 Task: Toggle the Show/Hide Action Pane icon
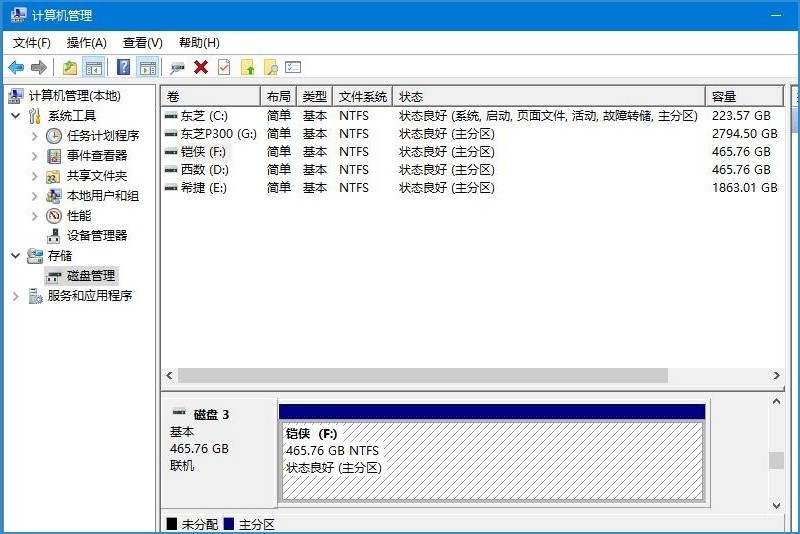pyautogui.click(x=148, y=67)
